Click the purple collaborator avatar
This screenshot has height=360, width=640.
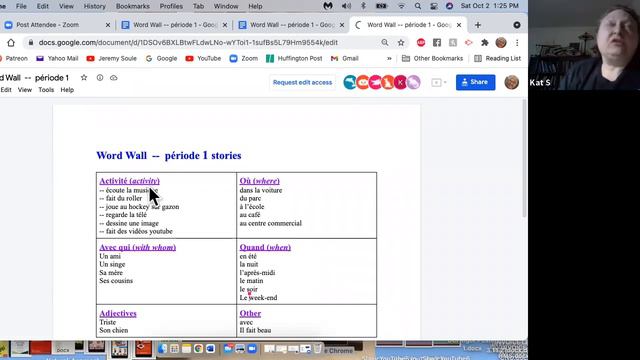413,82
